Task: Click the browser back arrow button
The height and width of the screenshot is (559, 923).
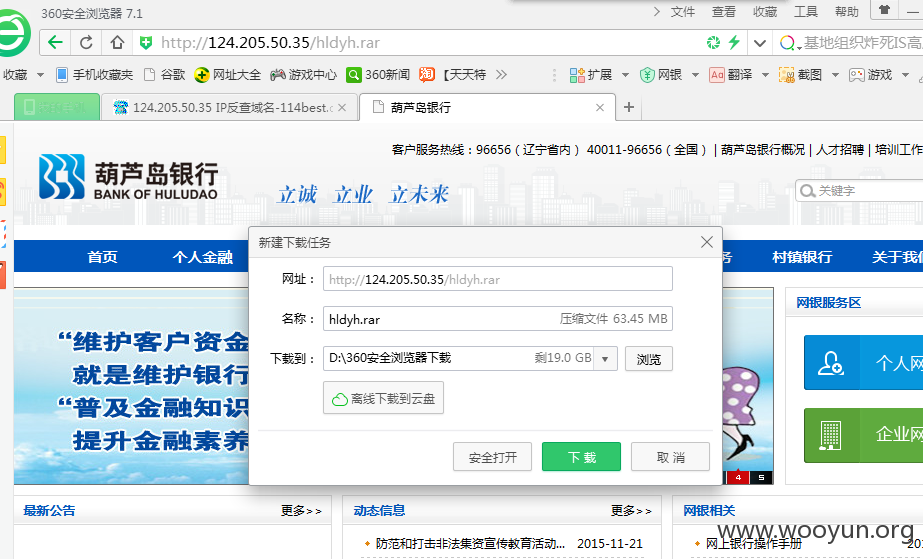Action: tap(55, 42)
